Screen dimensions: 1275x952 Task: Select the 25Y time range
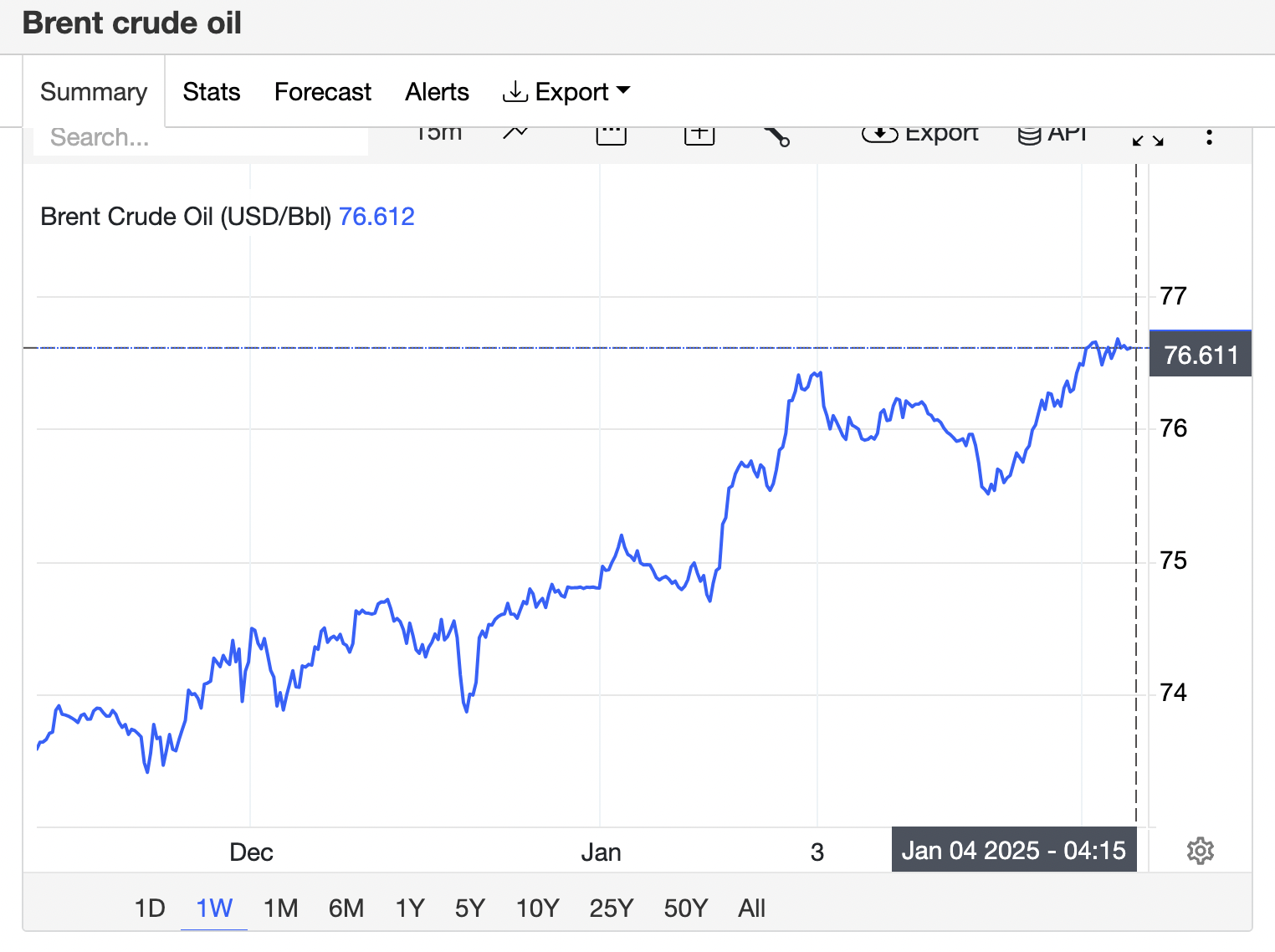(x=611, y=908)
